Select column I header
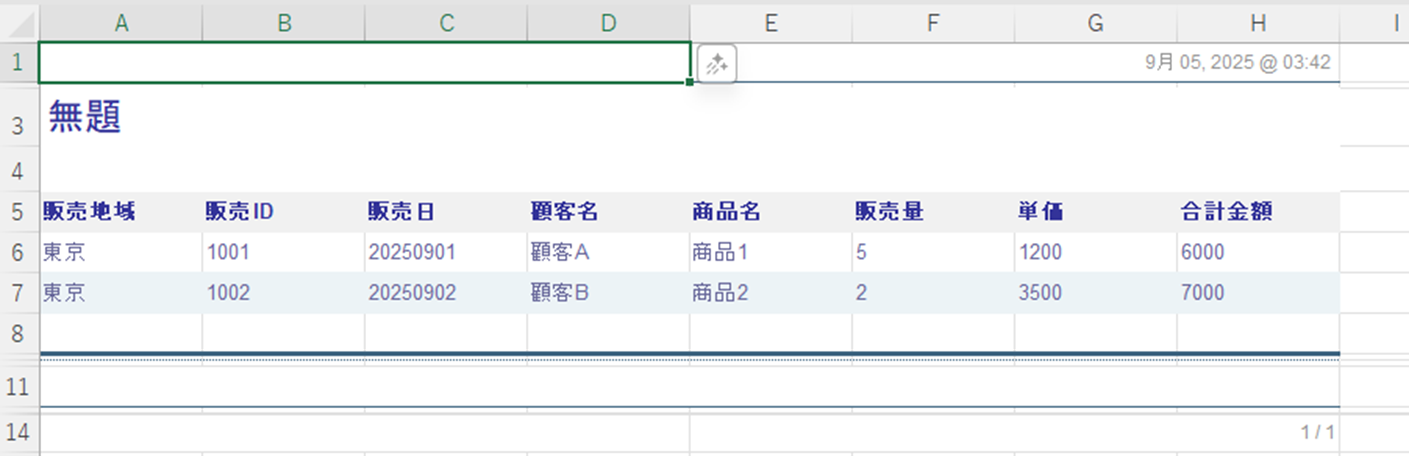Viewport: 1409px width, 456px height. (1375, 24)
